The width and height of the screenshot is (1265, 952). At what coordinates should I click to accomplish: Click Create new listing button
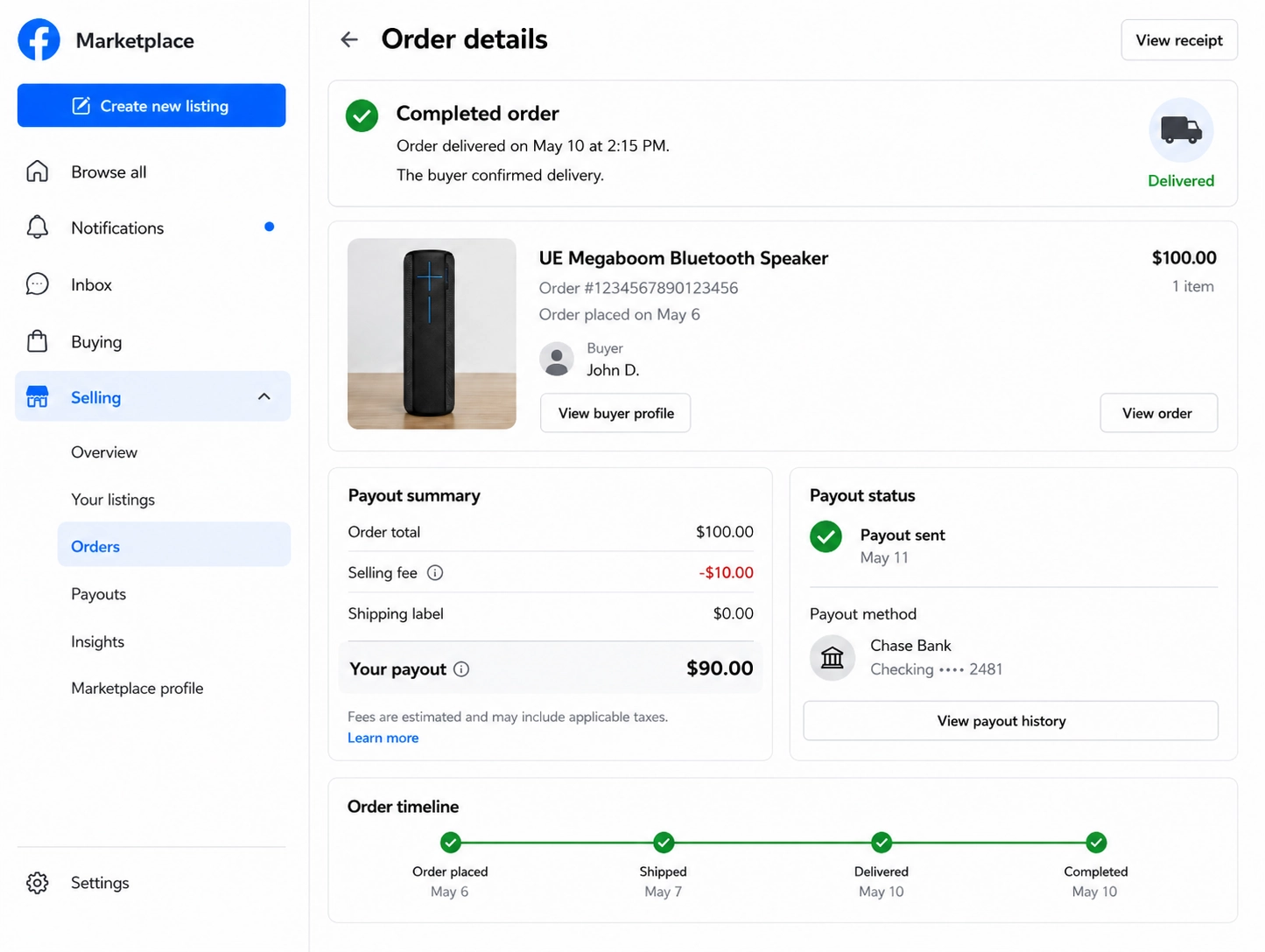click(151, 106)
